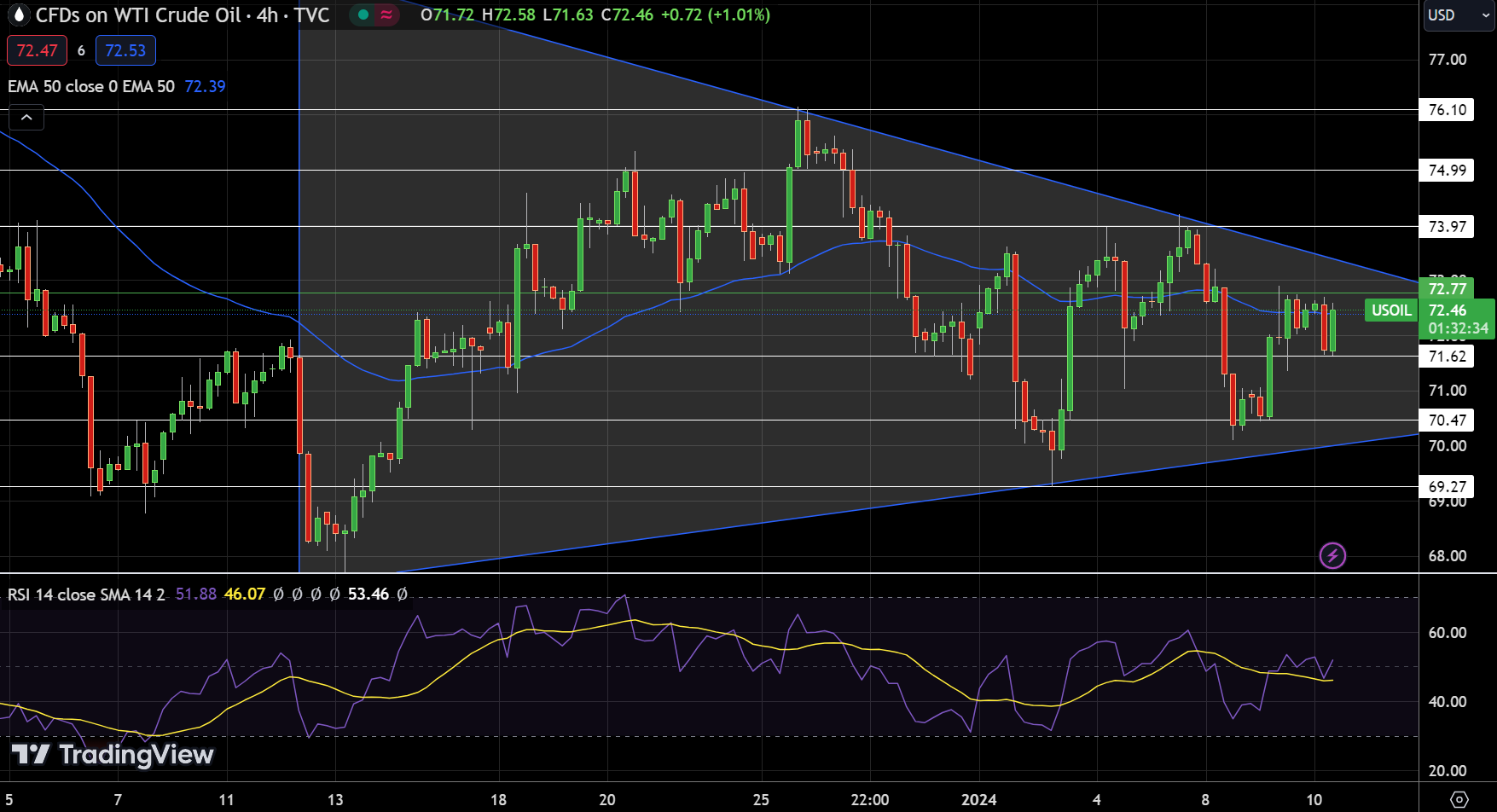Click the spread value 6 between the prices
Viewport: 1497px width, 812px height.
click(x=81, y=50)
